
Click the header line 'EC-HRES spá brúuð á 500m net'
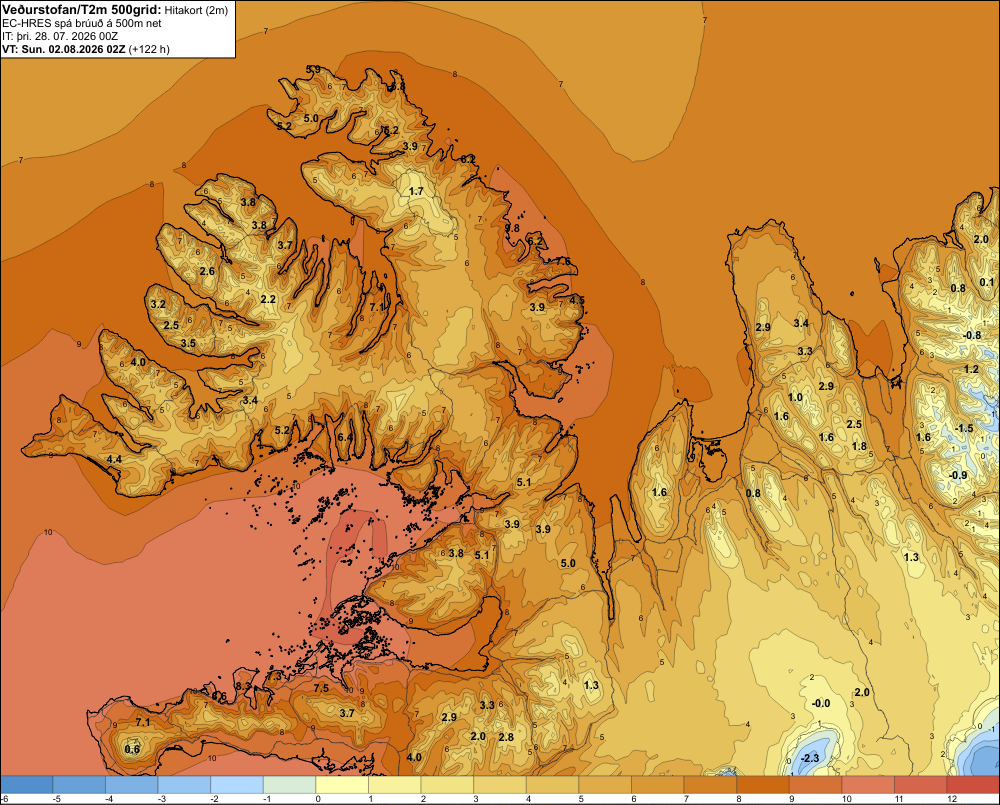coord(82,23)
